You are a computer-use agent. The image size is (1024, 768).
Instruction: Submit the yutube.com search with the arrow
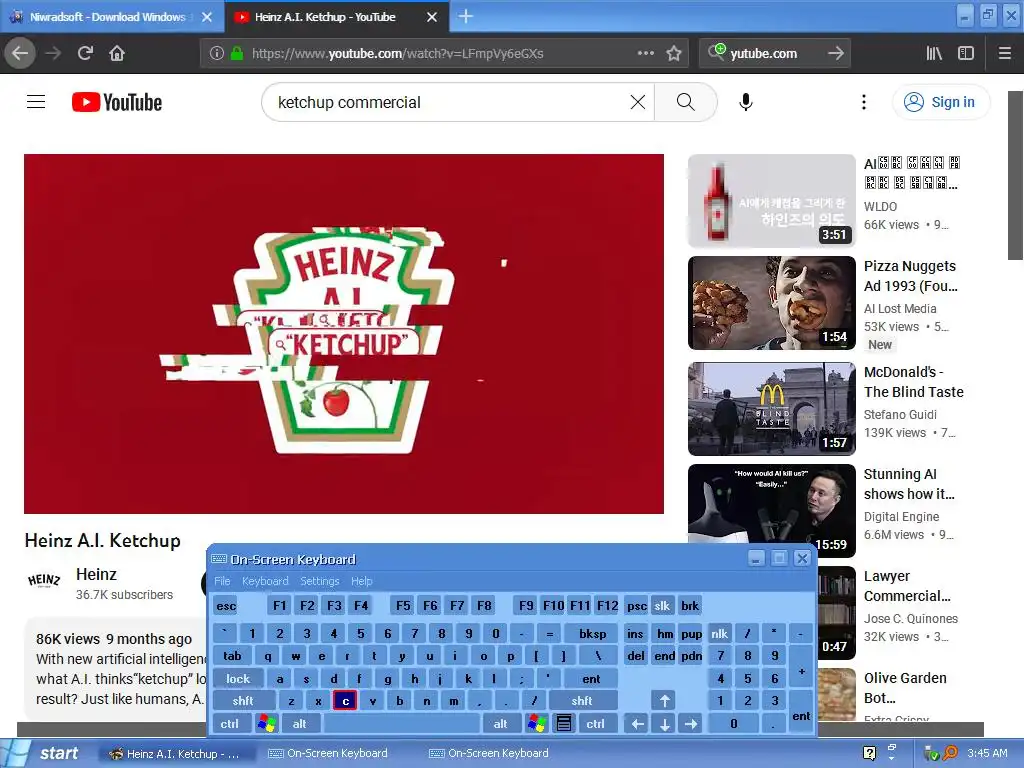click(x=836, y=54)
